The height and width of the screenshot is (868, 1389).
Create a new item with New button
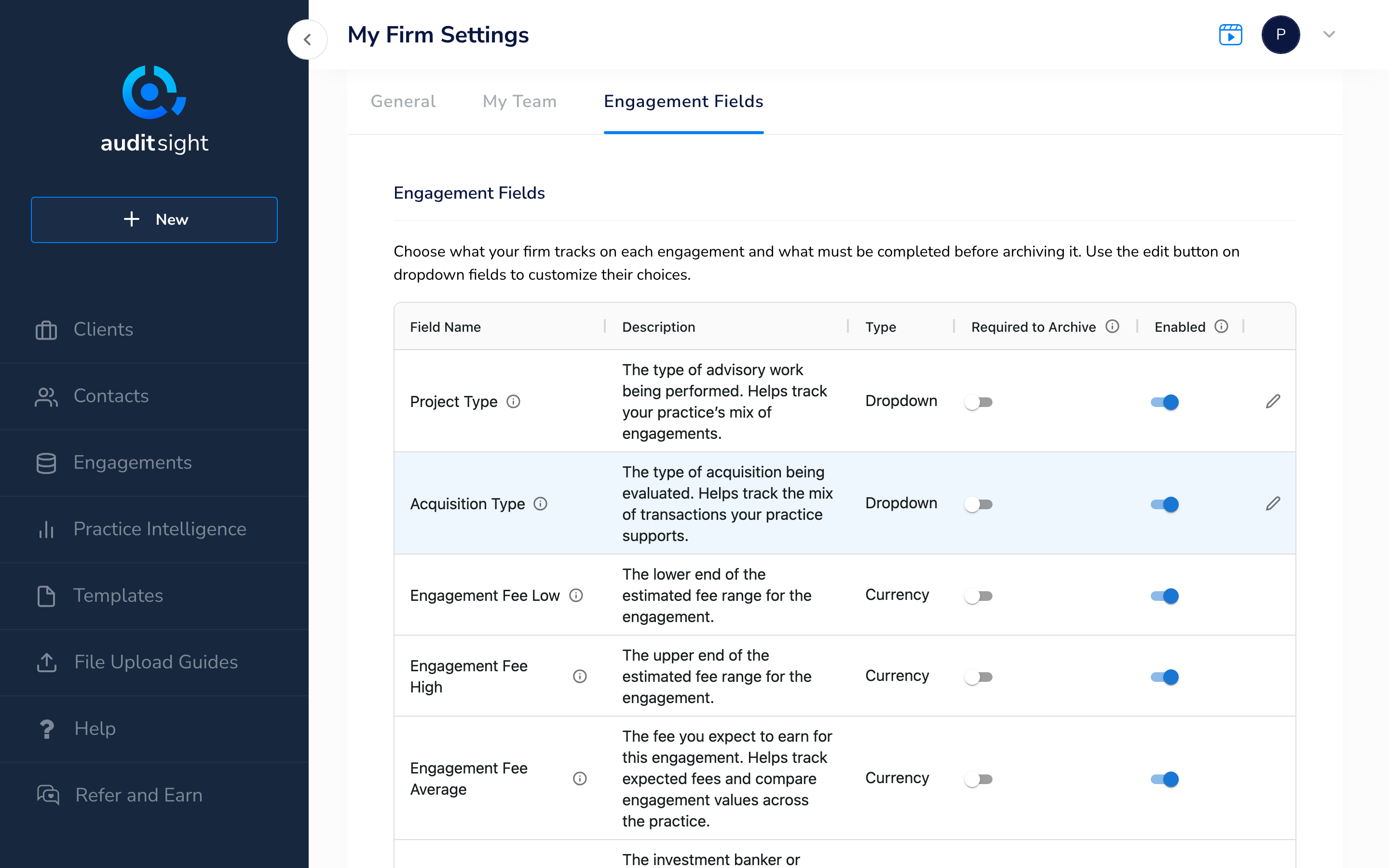point(154,220)
